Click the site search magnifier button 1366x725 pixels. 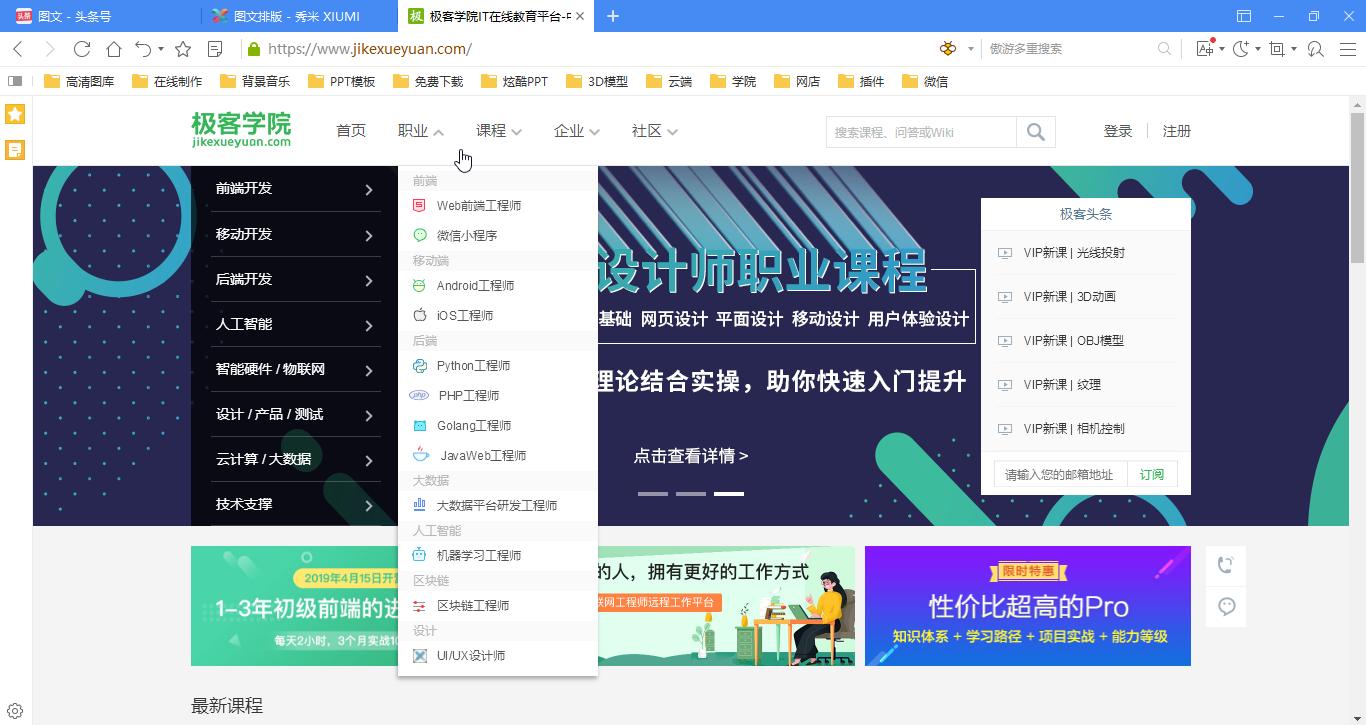pos(1036,132)
